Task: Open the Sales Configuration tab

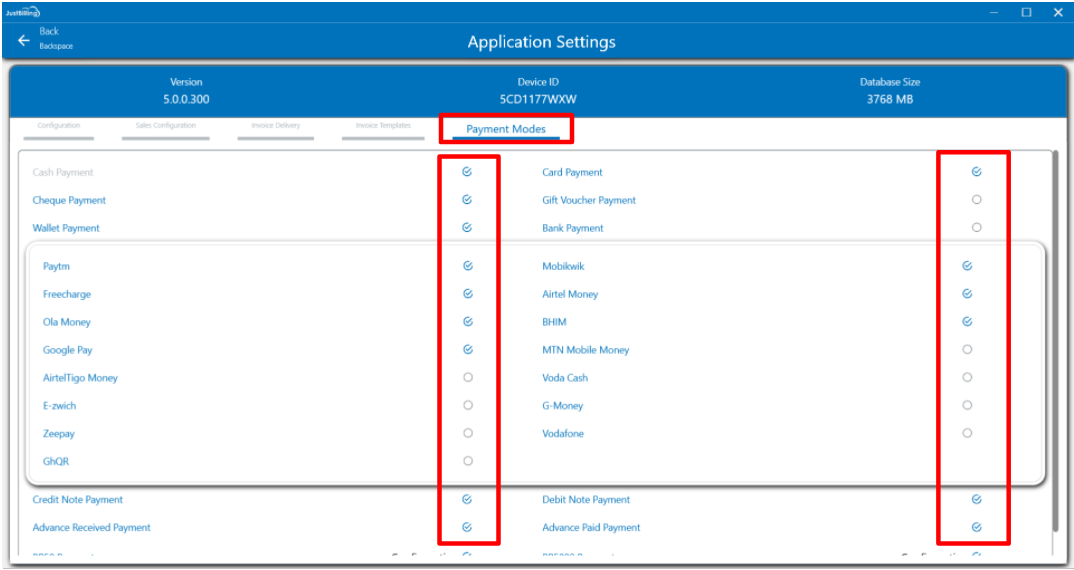Action: [x=166, y=127]
